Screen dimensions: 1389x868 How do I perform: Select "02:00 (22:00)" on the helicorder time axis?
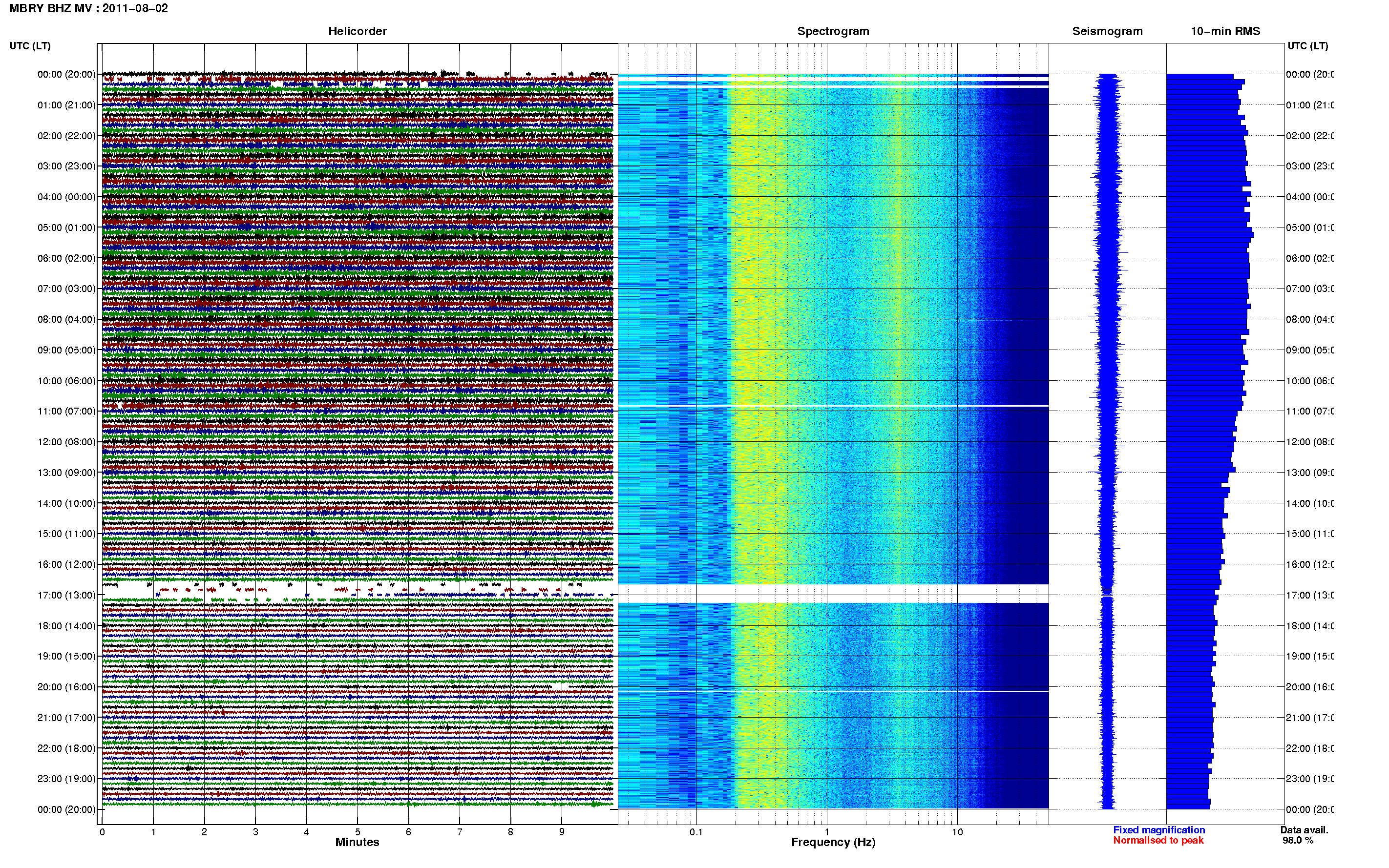point(66,136)
